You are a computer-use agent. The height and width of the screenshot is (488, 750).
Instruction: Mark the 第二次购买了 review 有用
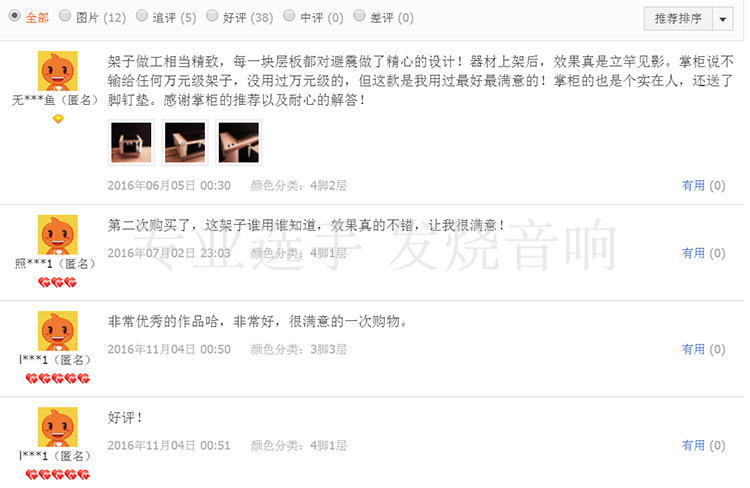point(703,253)
